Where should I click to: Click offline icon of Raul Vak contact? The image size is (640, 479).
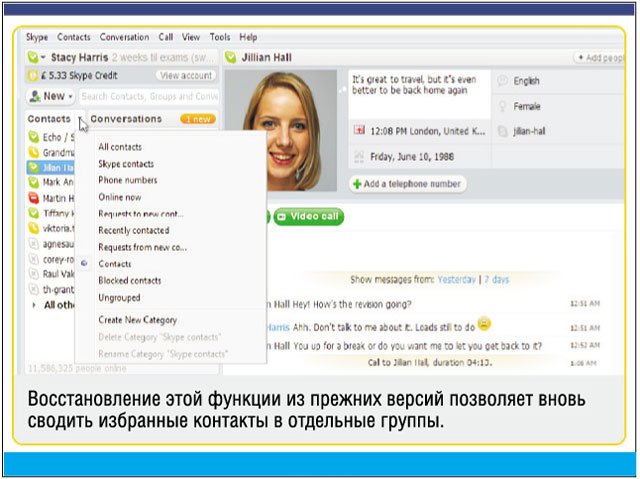(x=33, y=274)
